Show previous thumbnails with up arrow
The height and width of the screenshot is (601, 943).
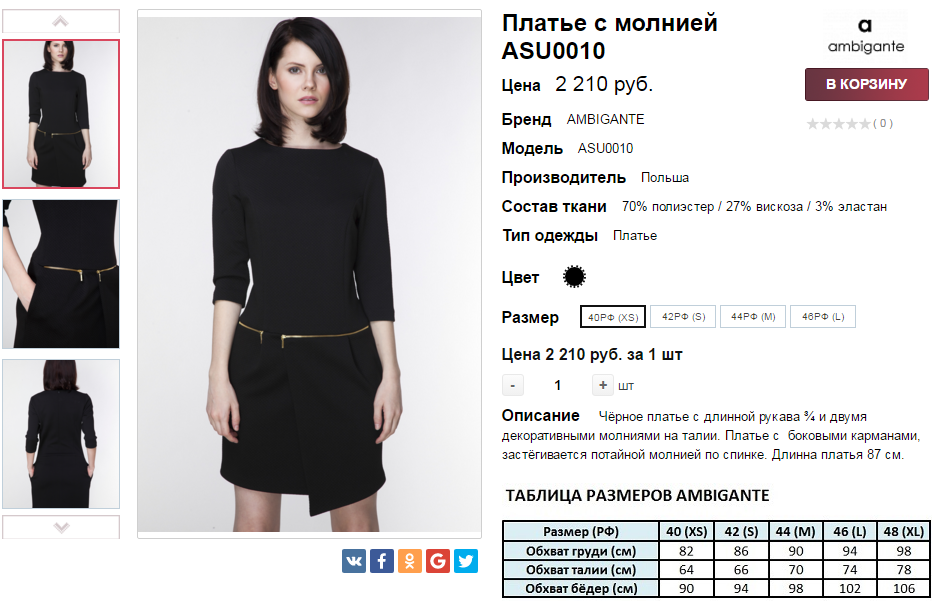pyautogui.click(x=61, y=22)
